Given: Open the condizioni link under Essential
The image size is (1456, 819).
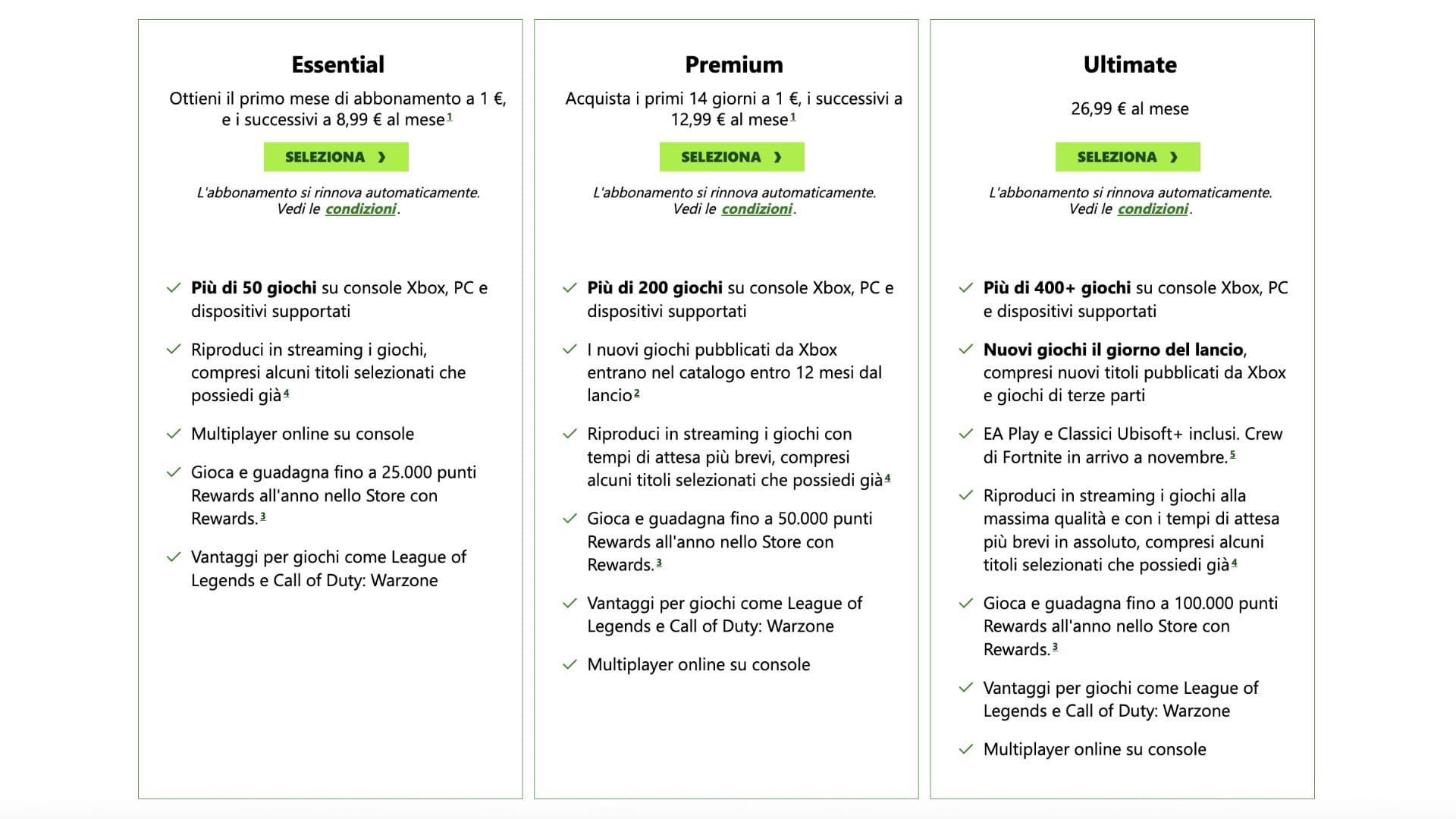Looking at the screenshot, I should coord(361,209).
